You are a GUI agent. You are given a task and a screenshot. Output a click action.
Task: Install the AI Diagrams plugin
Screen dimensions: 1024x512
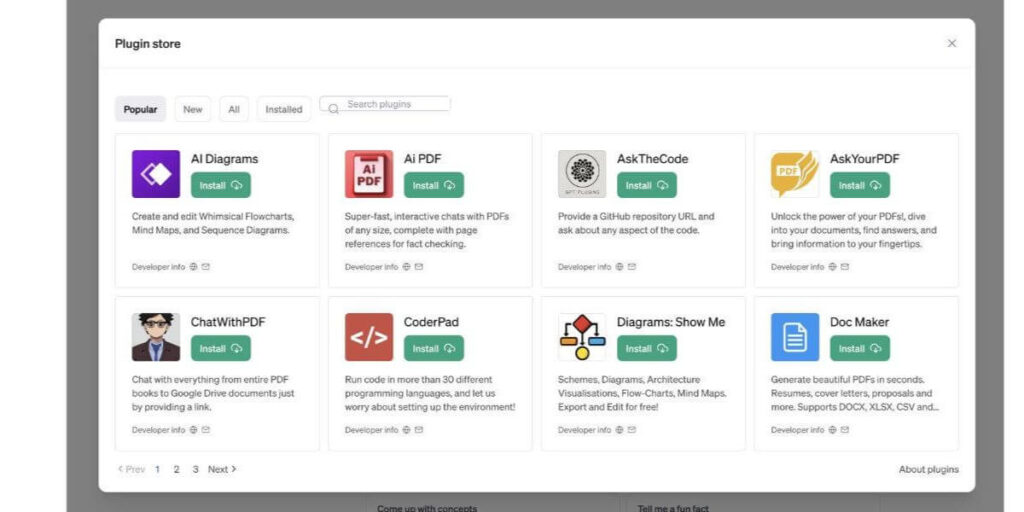[x=221, y=185]
